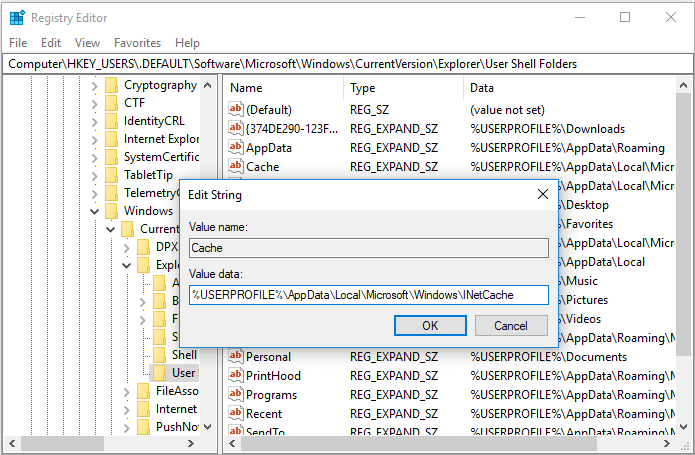Expand the IdentityCRL key
This screenshot has height=455, width=695.
point(94,121)
